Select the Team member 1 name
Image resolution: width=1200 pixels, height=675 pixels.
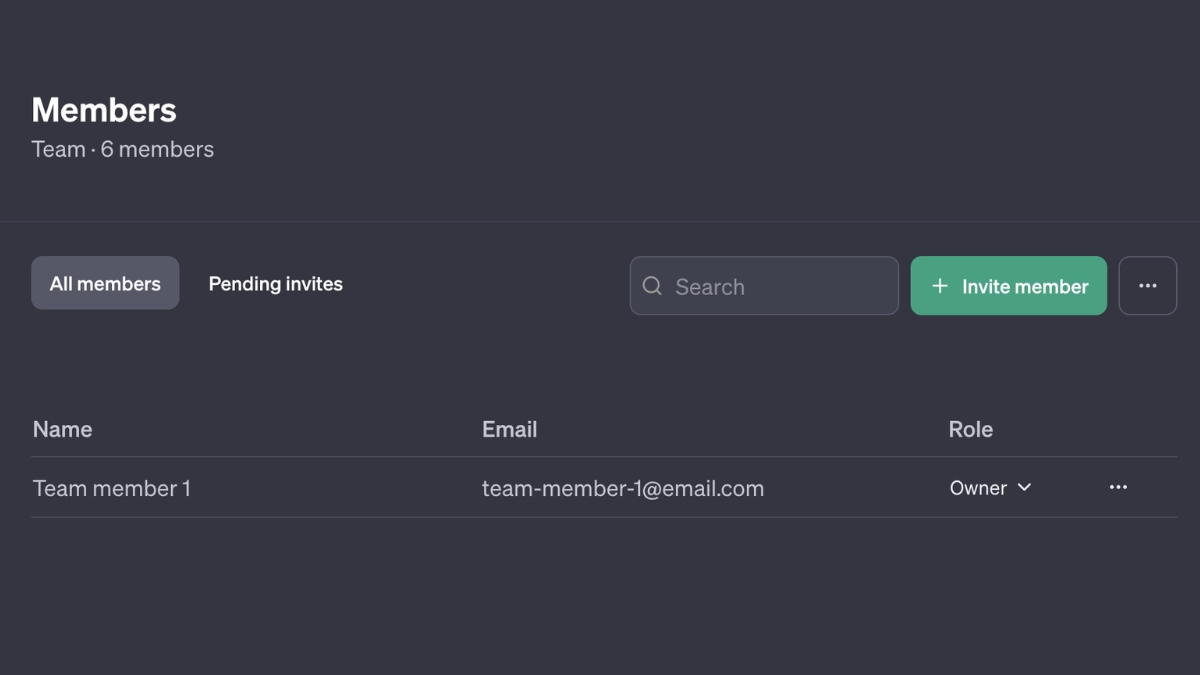point(112,488)
